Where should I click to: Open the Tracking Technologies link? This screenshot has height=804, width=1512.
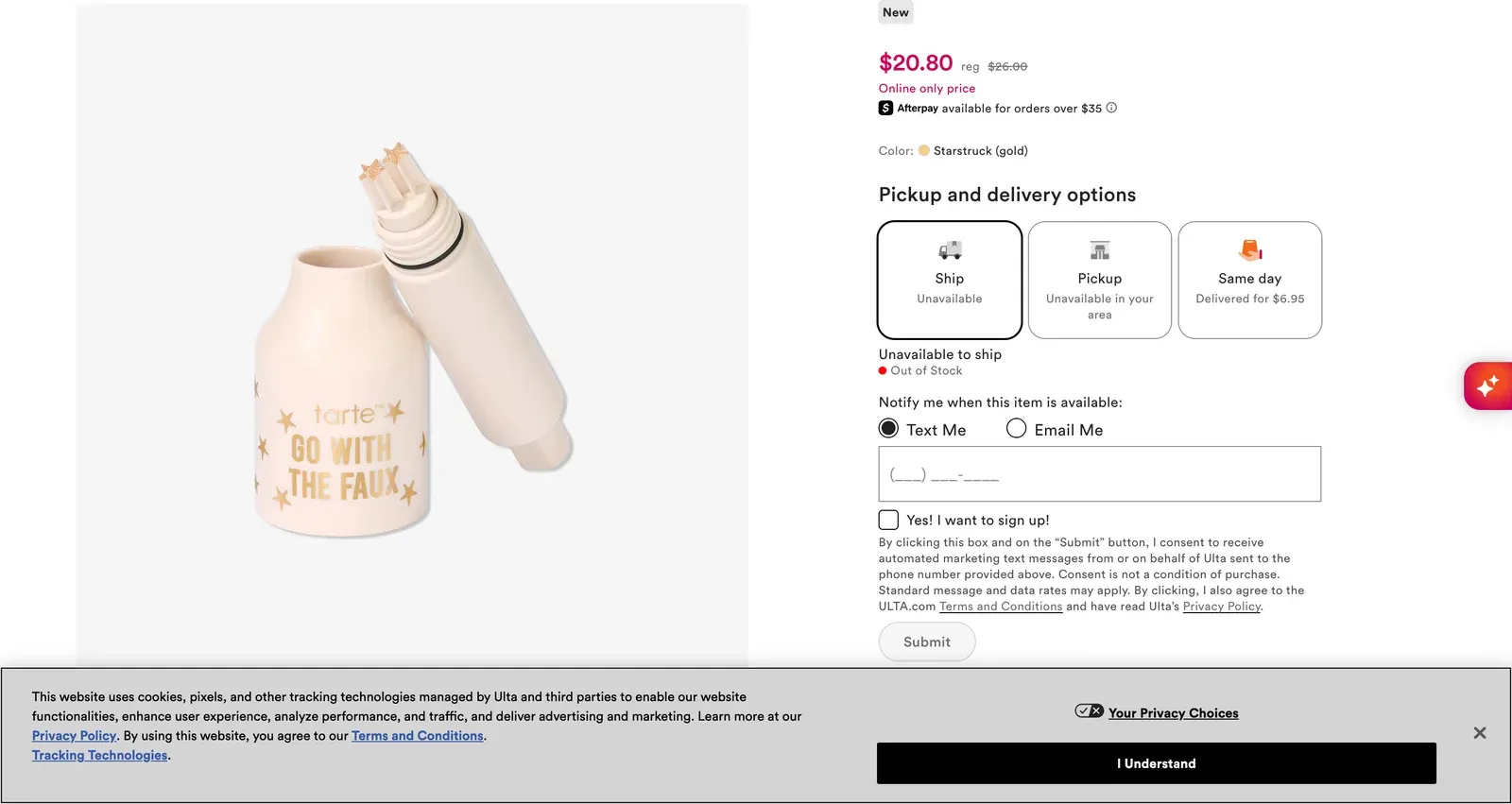click(99, 755)
